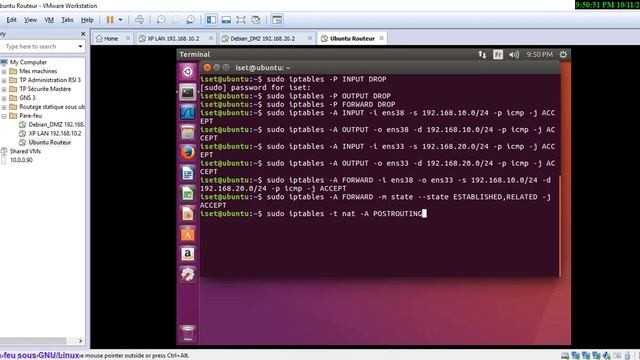Open the snapshot manager toolbar icon
This screenshot has height=360, width=640.
tap(190, 20)
